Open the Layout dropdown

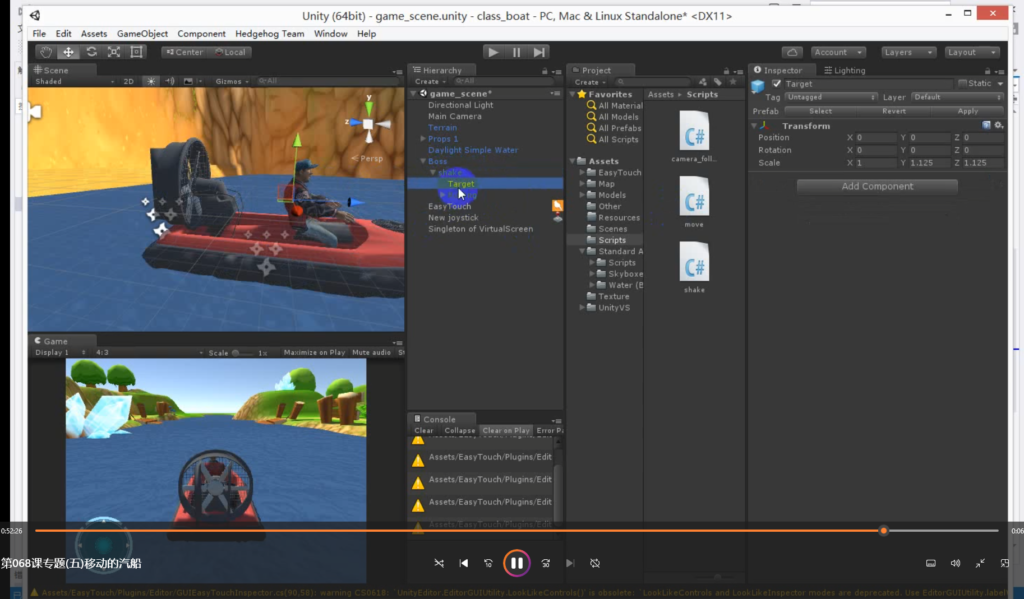coord(972,52)
